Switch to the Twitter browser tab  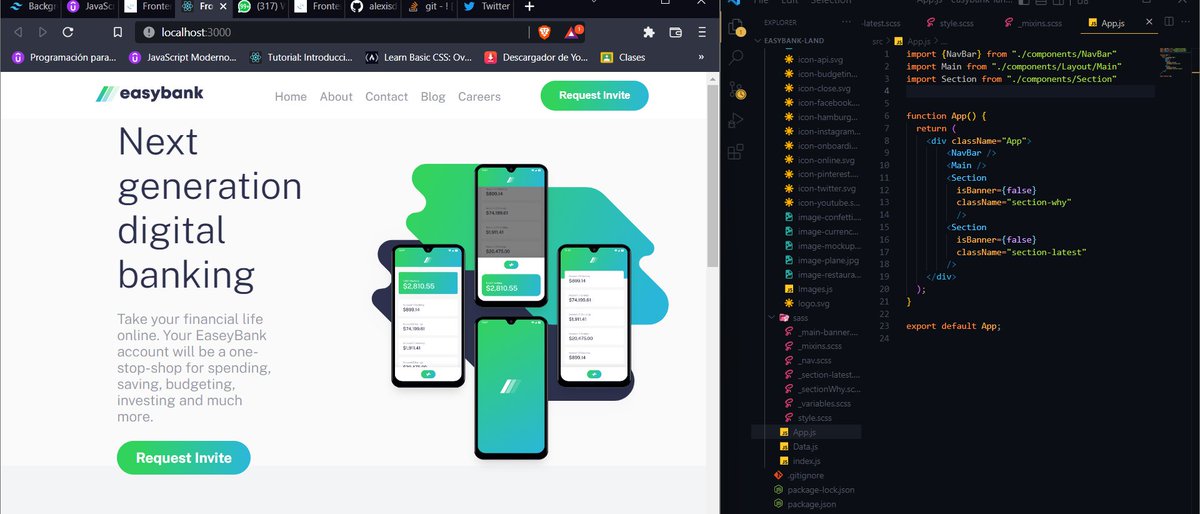[487, 7]
